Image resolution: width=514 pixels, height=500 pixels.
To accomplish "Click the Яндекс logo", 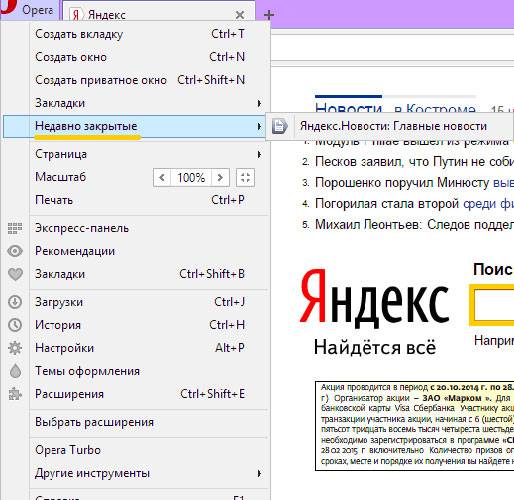I will pos(375,299).
